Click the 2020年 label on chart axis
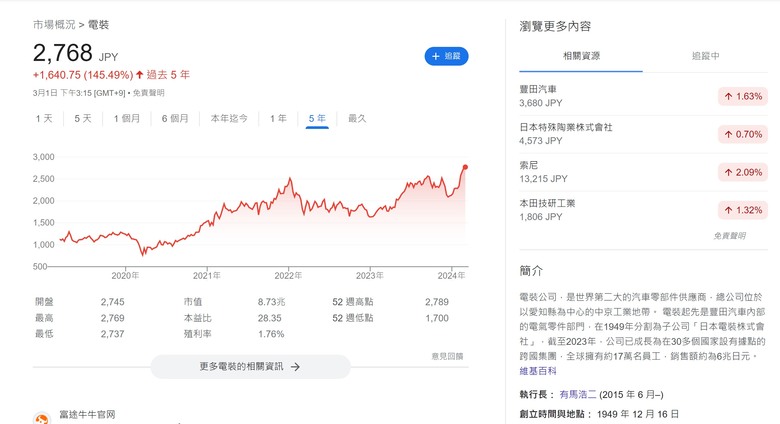The image size is (780, 424). (125, 276)
